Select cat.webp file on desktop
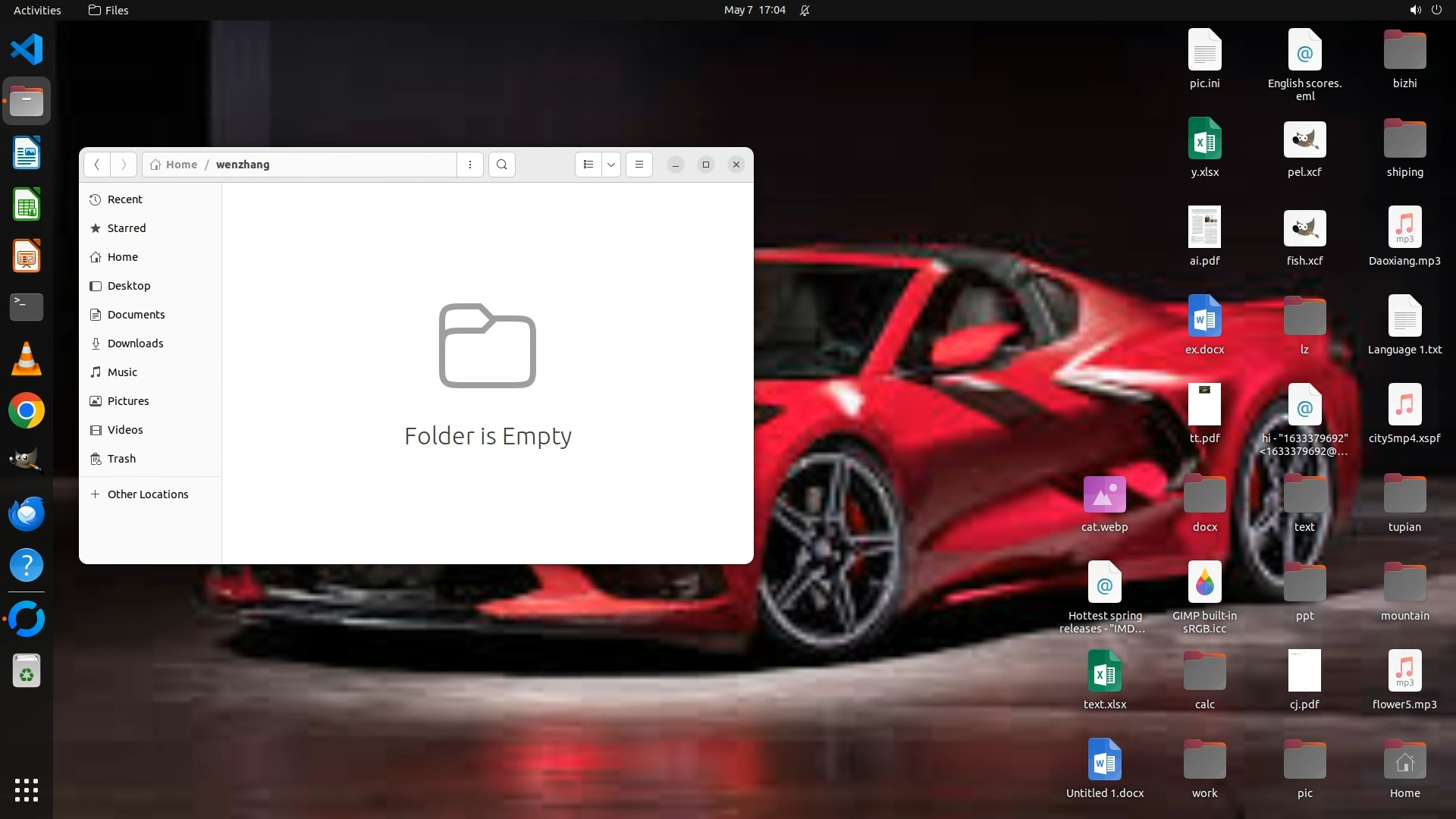Viewport: 1456px width, 819px height. point(1104,496)
